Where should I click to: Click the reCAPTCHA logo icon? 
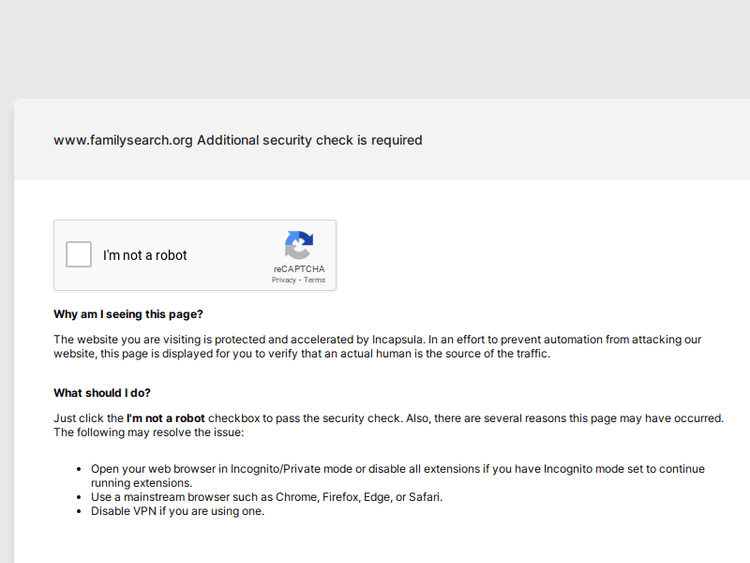299,245
